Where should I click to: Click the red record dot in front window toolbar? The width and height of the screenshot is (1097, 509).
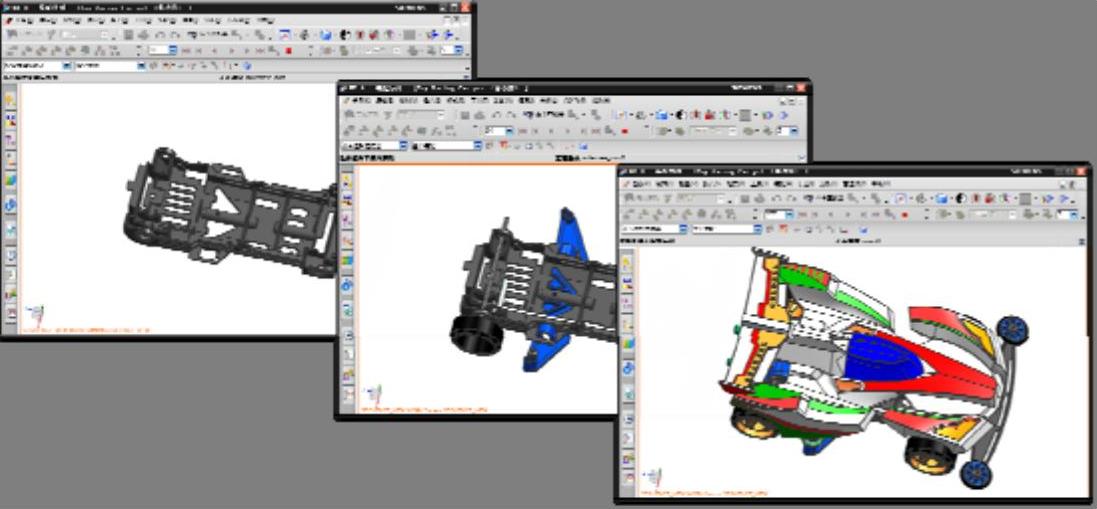pos(904,215)
